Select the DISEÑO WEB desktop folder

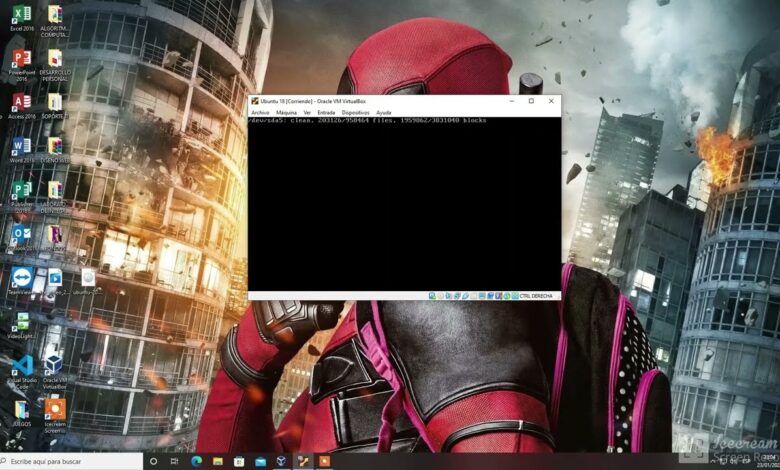[x=55, y=150]
